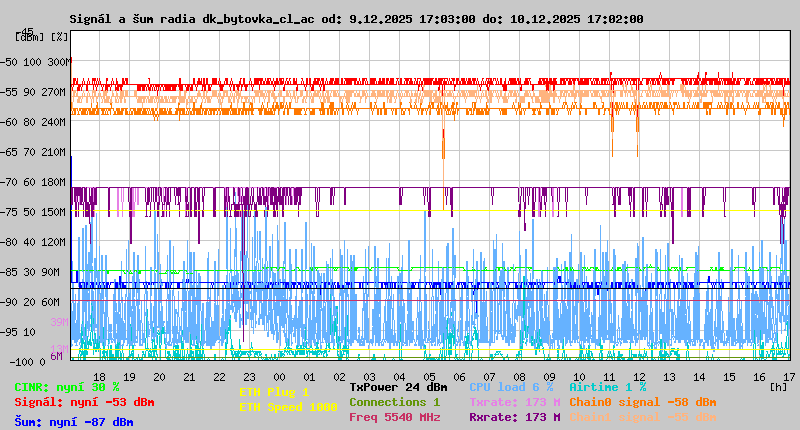This screenshot has height=430, width=800.
Task: Click the '12' hour tick on x-axis
Action: 639,377
